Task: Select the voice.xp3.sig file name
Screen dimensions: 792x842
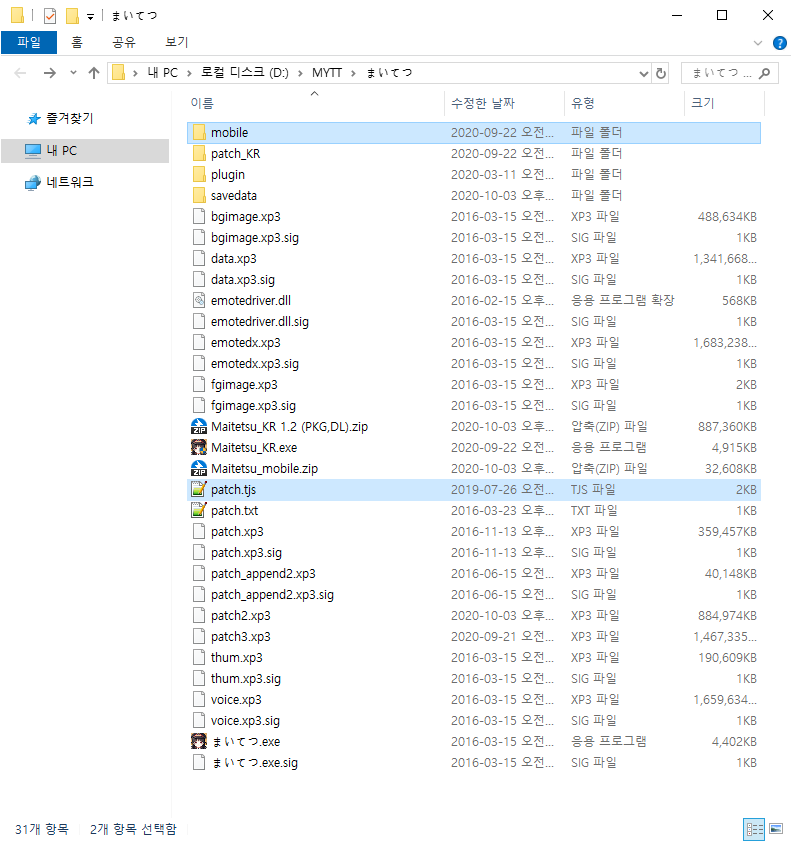Action: (245, 721)
